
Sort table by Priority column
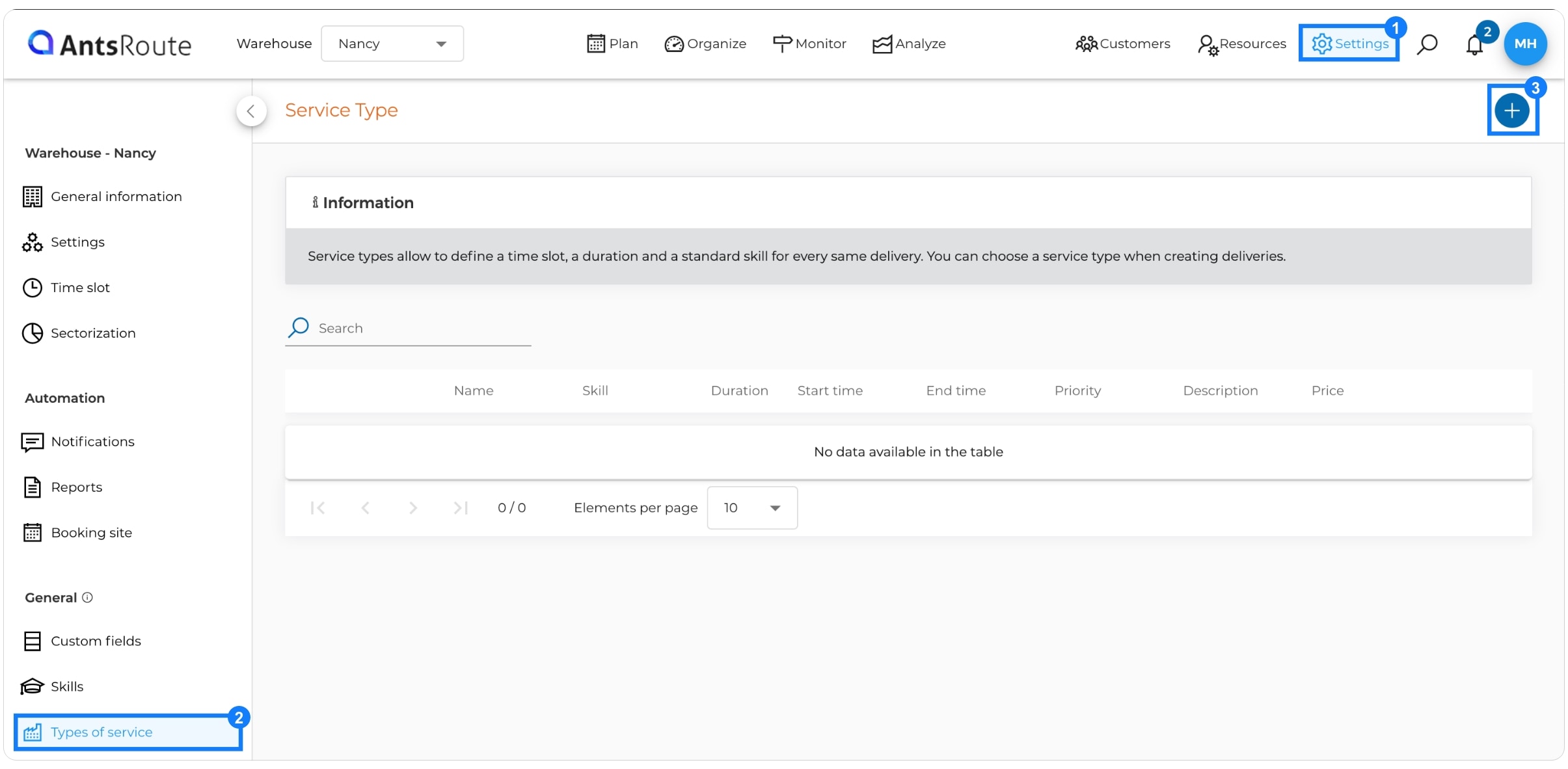point(1077,390)
